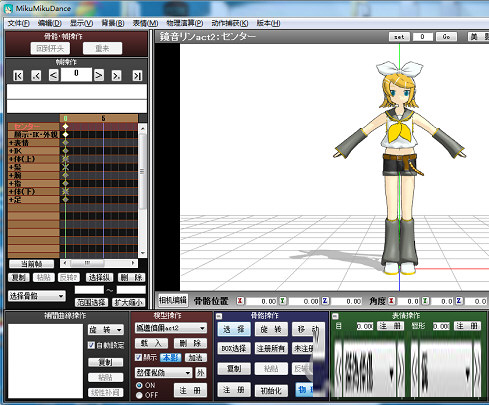Click the 载入 load model button
The width and height of the screenshot is (489, 405).
click(152, 343)
